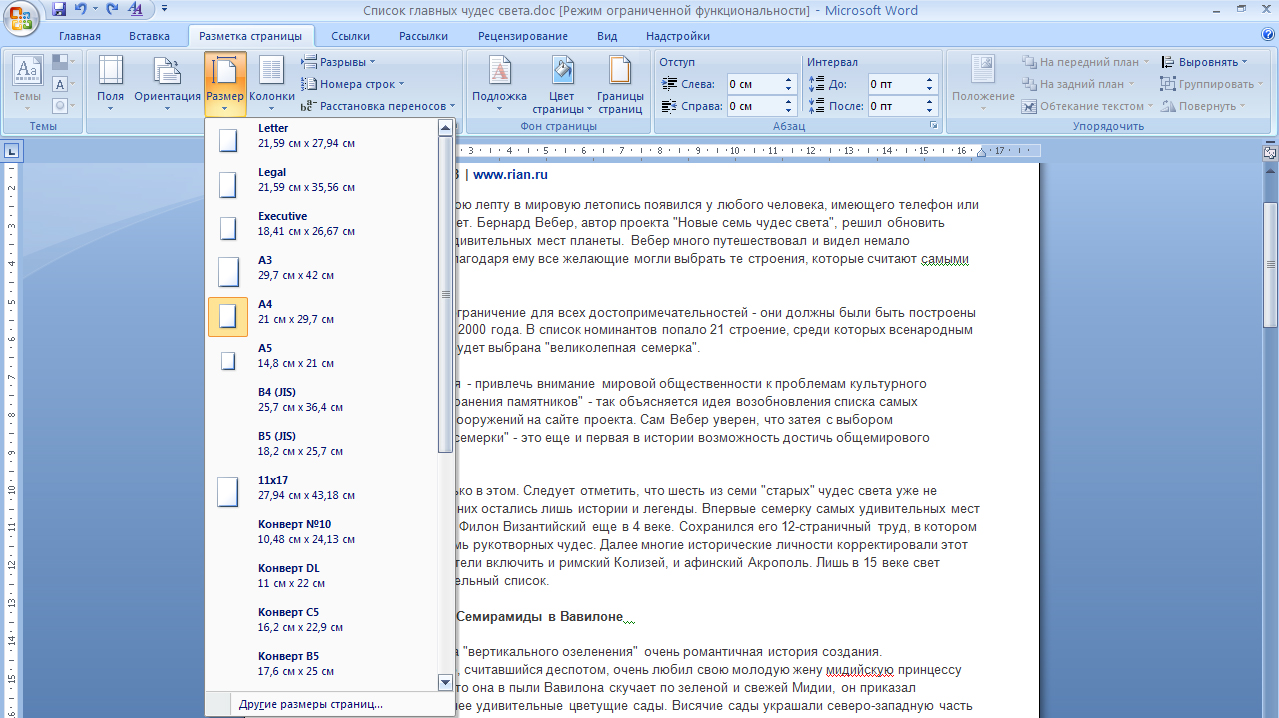Open Колонки (Columns) menu
This screenshot has width=1279, height=718.
[271, 84]
